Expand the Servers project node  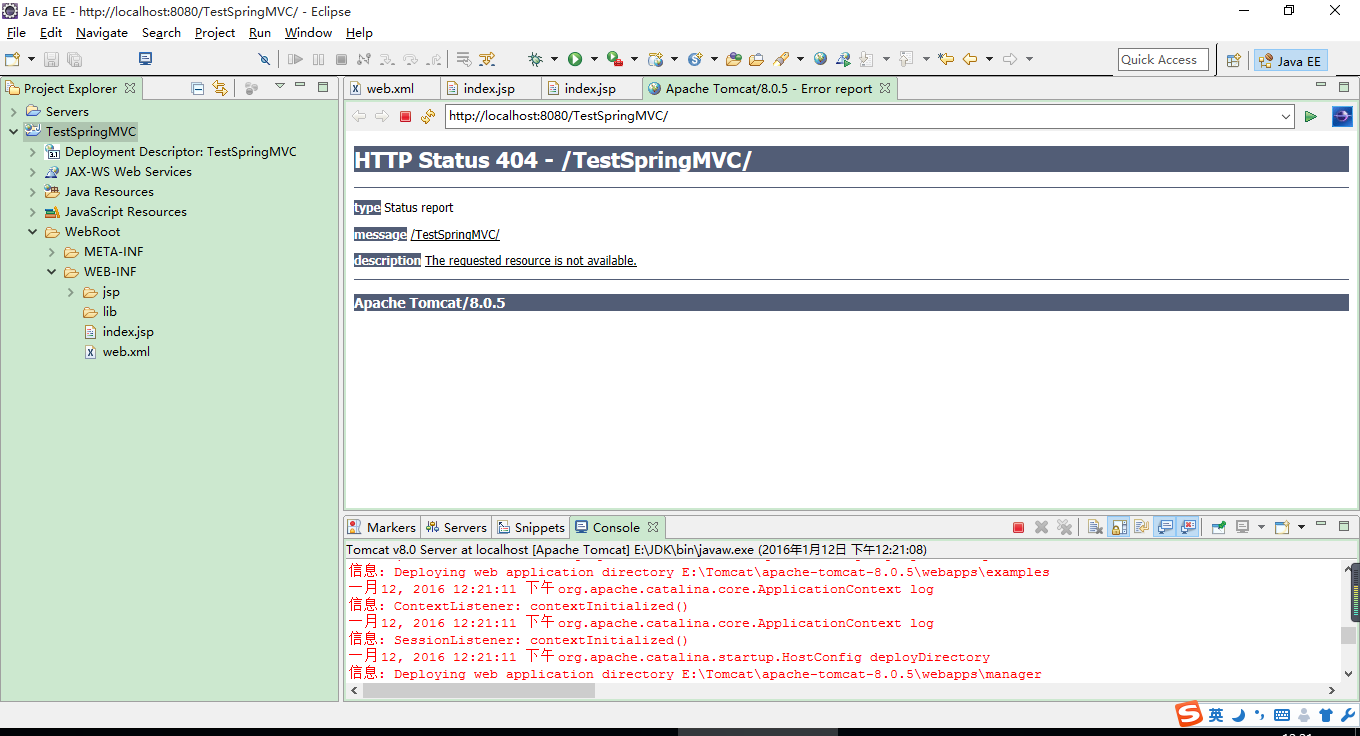13,111
